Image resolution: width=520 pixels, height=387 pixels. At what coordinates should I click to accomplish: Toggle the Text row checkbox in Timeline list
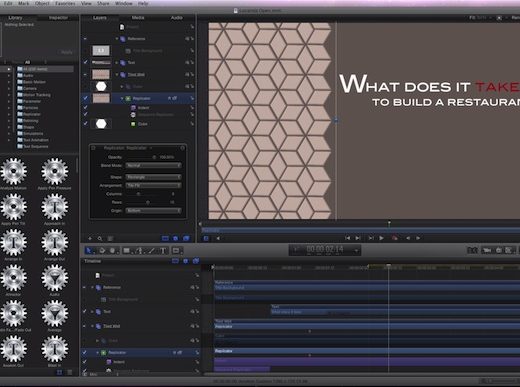(x=85, y=311)
